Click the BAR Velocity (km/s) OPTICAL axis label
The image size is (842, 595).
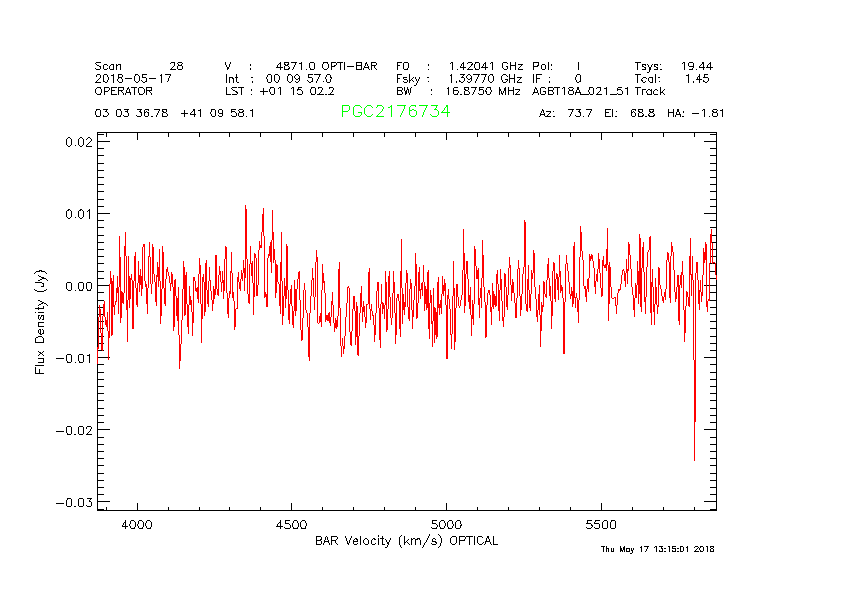point(406,541)
